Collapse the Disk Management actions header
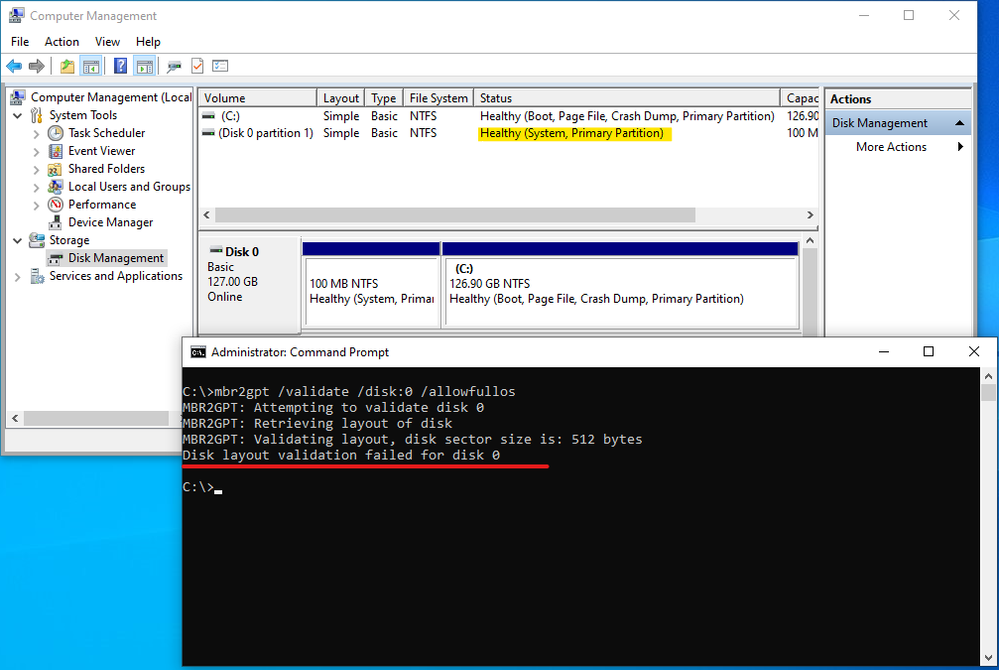This screenshot has width=999, height=670. tap(959, 123)
